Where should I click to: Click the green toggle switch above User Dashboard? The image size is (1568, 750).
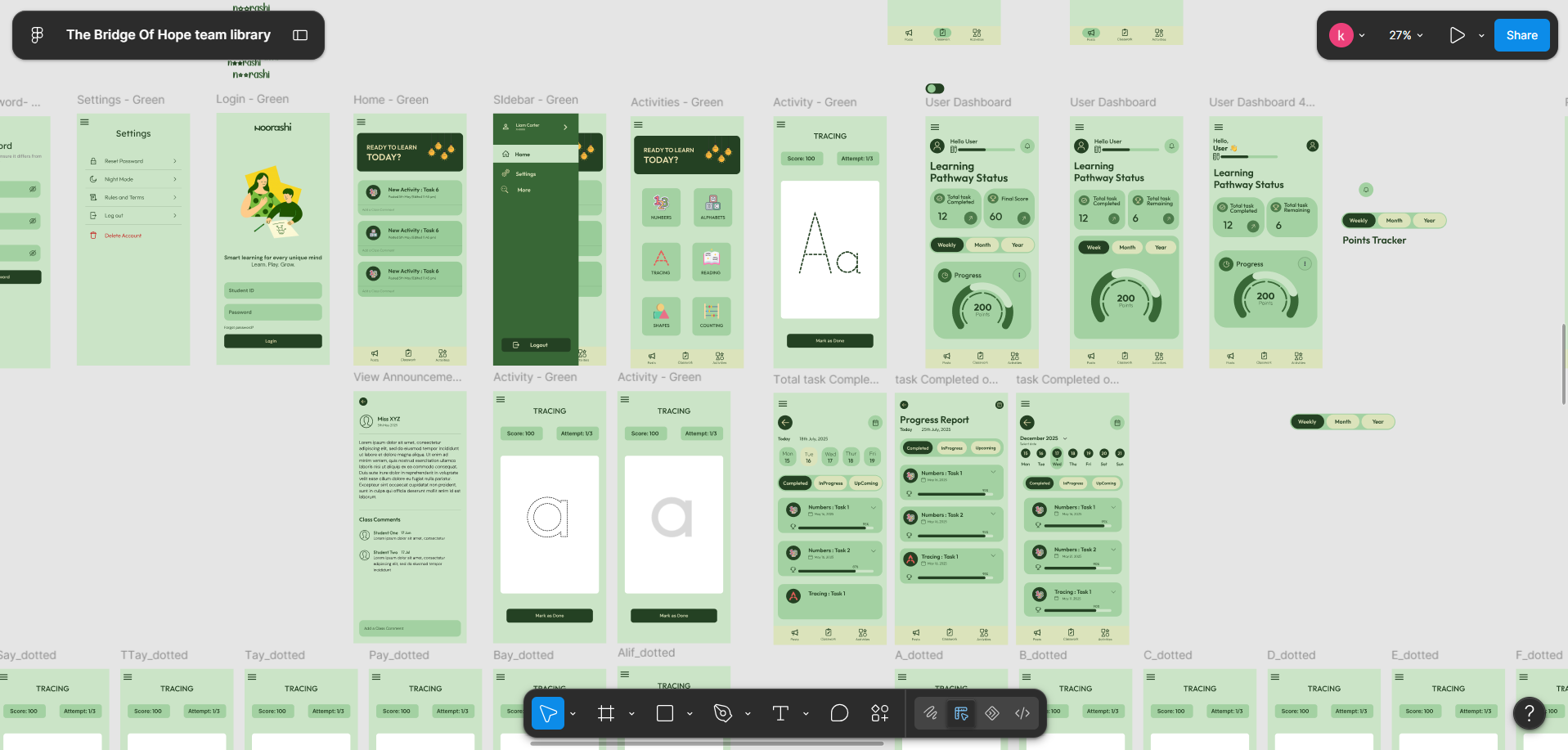point(935,88)
